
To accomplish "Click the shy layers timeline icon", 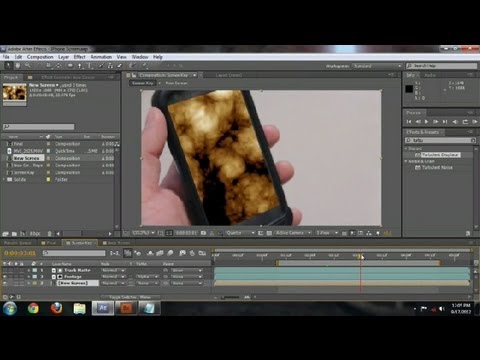I will point(150,253).
